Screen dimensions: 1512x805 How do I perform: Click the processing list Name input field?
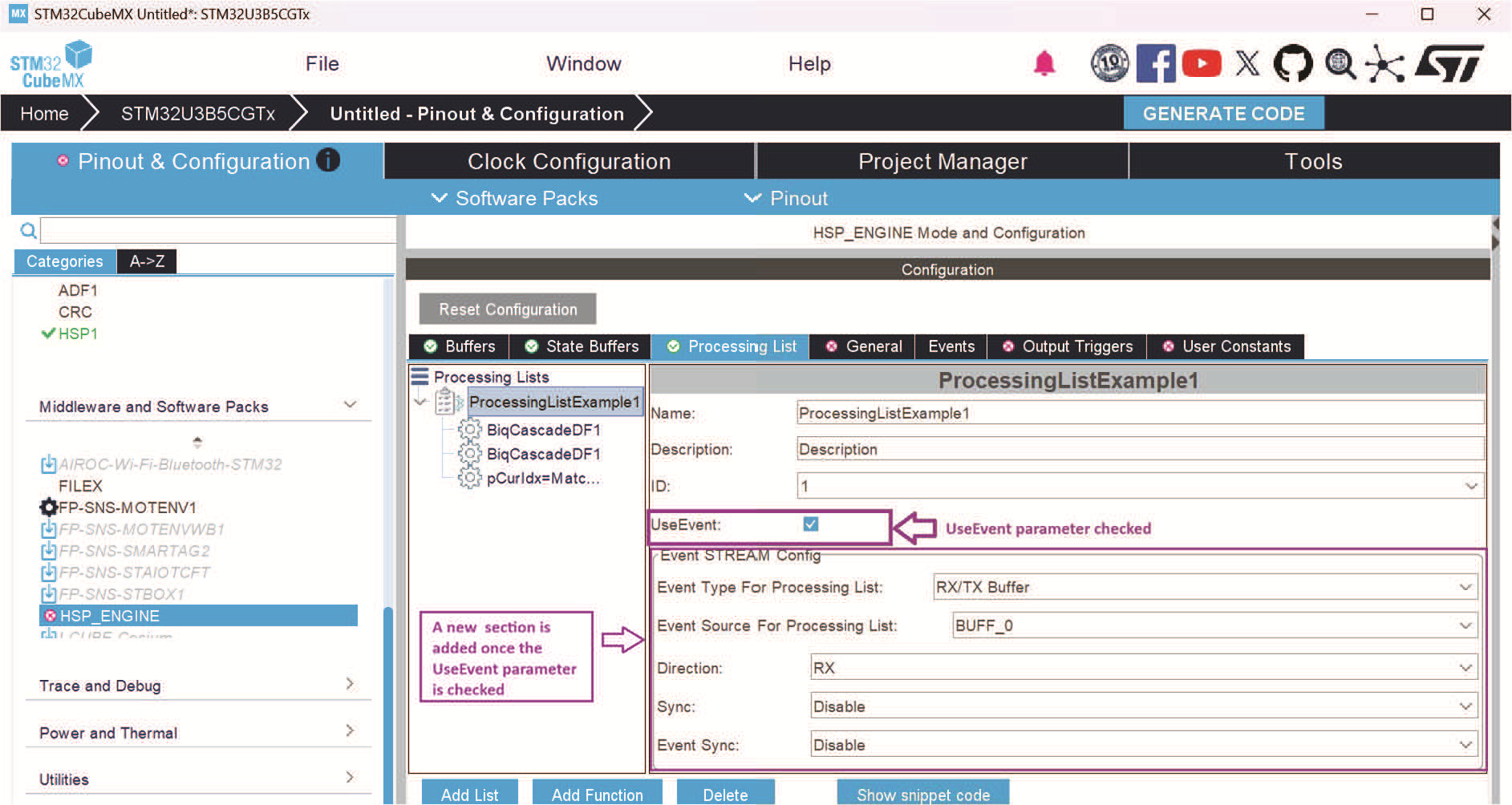click(x=1140, y=413)
